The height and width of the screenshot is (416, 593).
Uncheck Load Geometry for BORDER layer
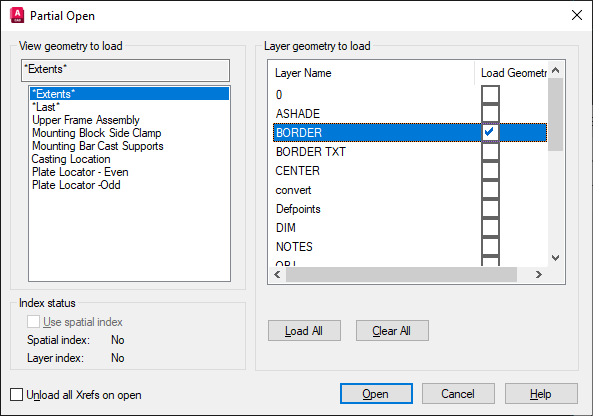point(490,132)
